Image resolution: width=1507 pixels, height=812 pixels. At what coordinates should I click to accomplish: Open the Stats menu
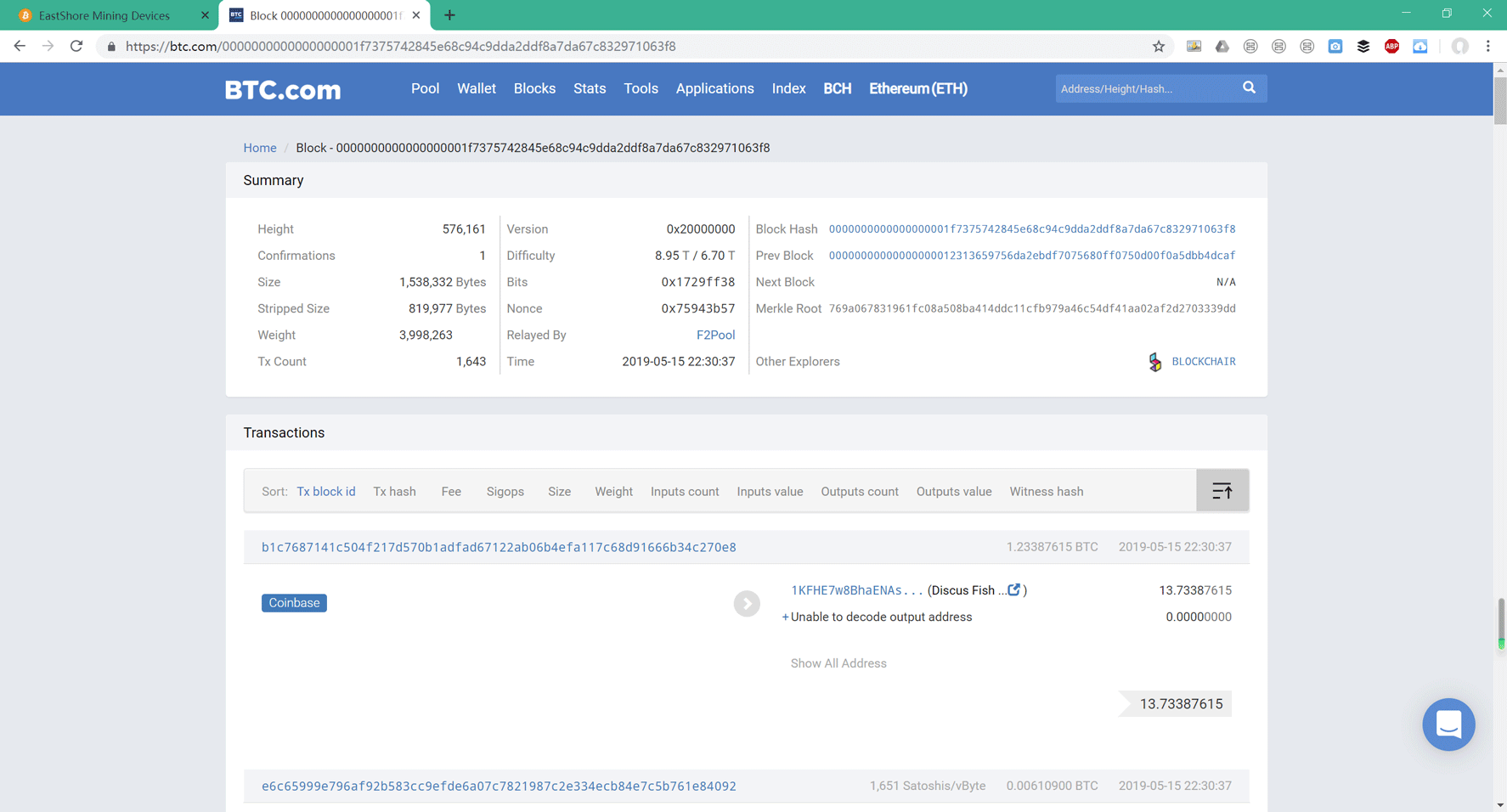[590, 88]
